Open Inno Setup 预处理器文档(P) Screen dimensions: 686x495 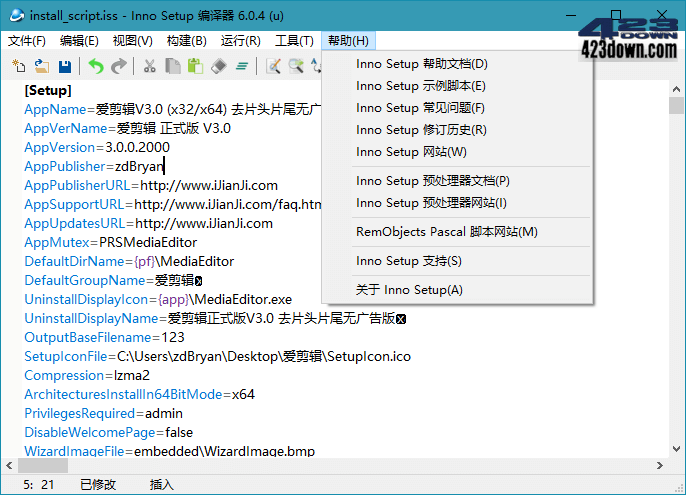tap(458, 181)
